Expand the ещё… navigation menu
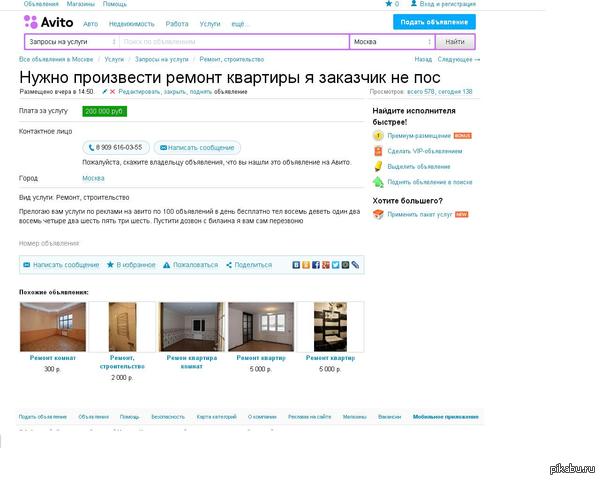This screenshot has height=480, width=600. click(x=239, y=22)
